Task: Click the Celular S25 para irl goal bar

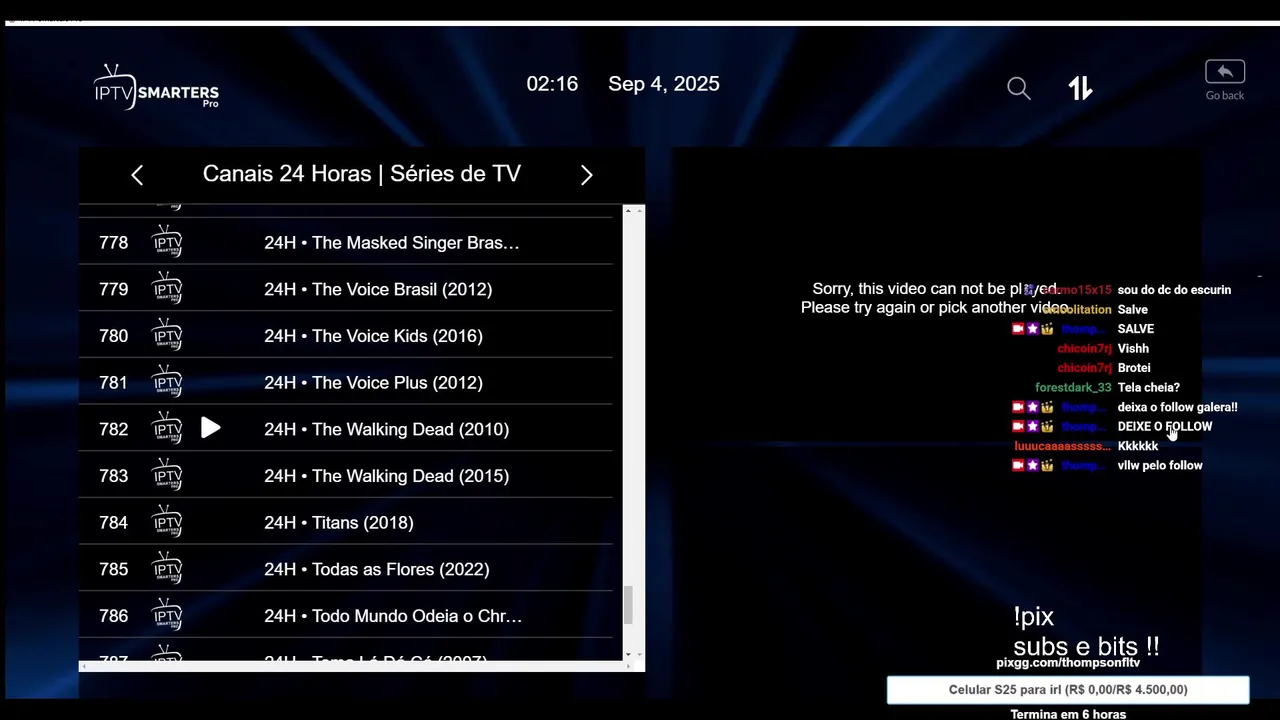Action: (x=1068, y=690)
